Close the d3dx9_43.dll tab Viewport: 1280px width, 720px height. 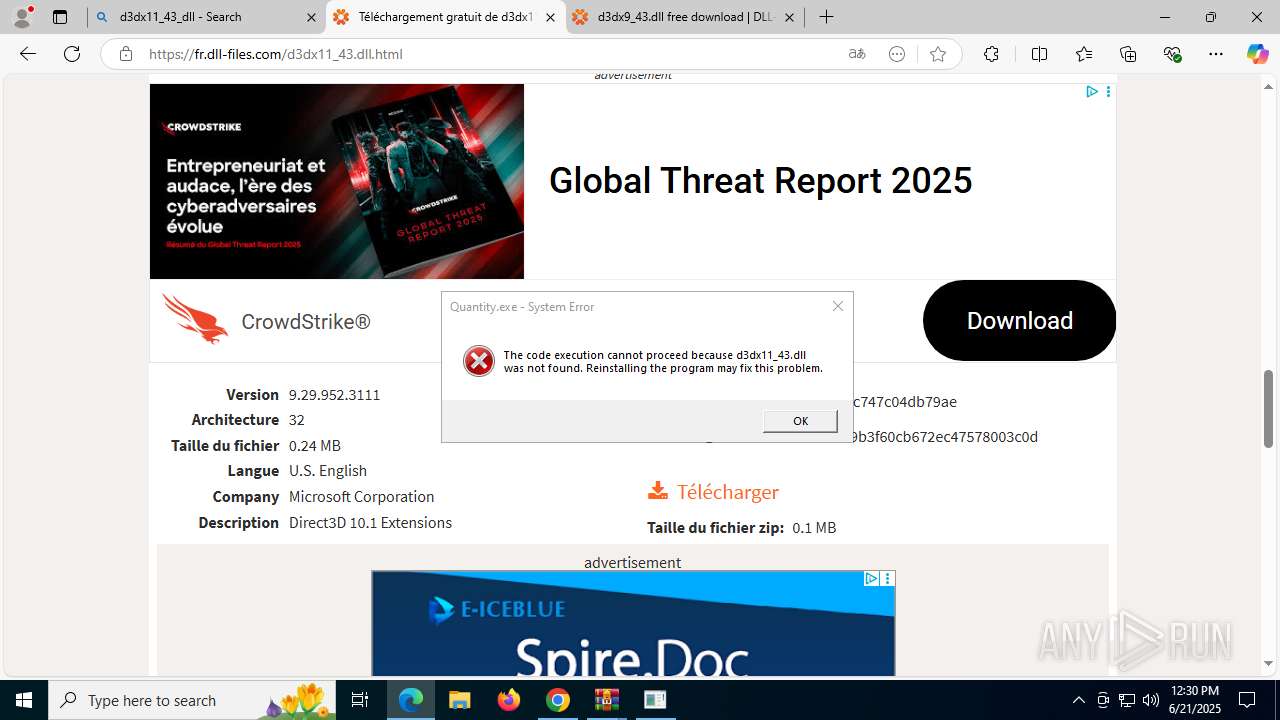click(x=790, y=17)
